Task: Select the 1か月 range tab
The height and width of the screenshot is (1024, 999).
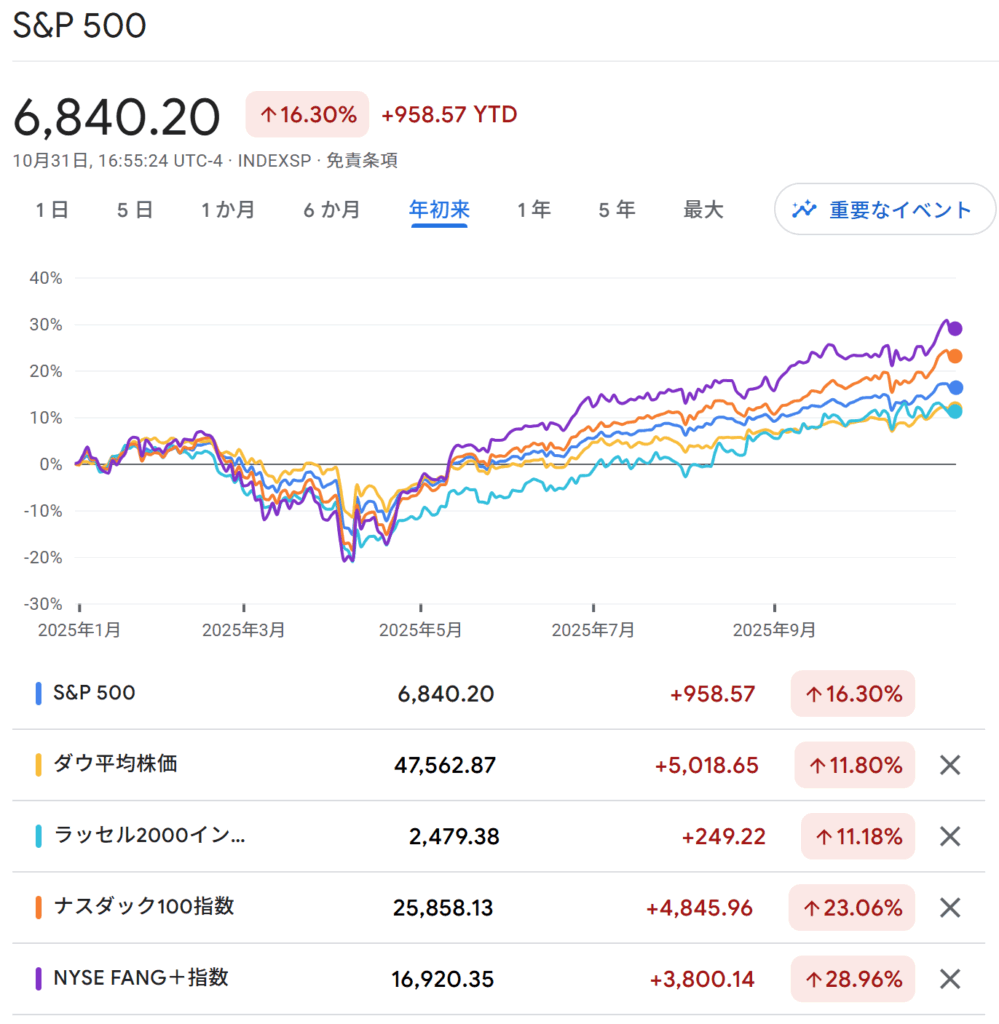Action: coord(228,210)
